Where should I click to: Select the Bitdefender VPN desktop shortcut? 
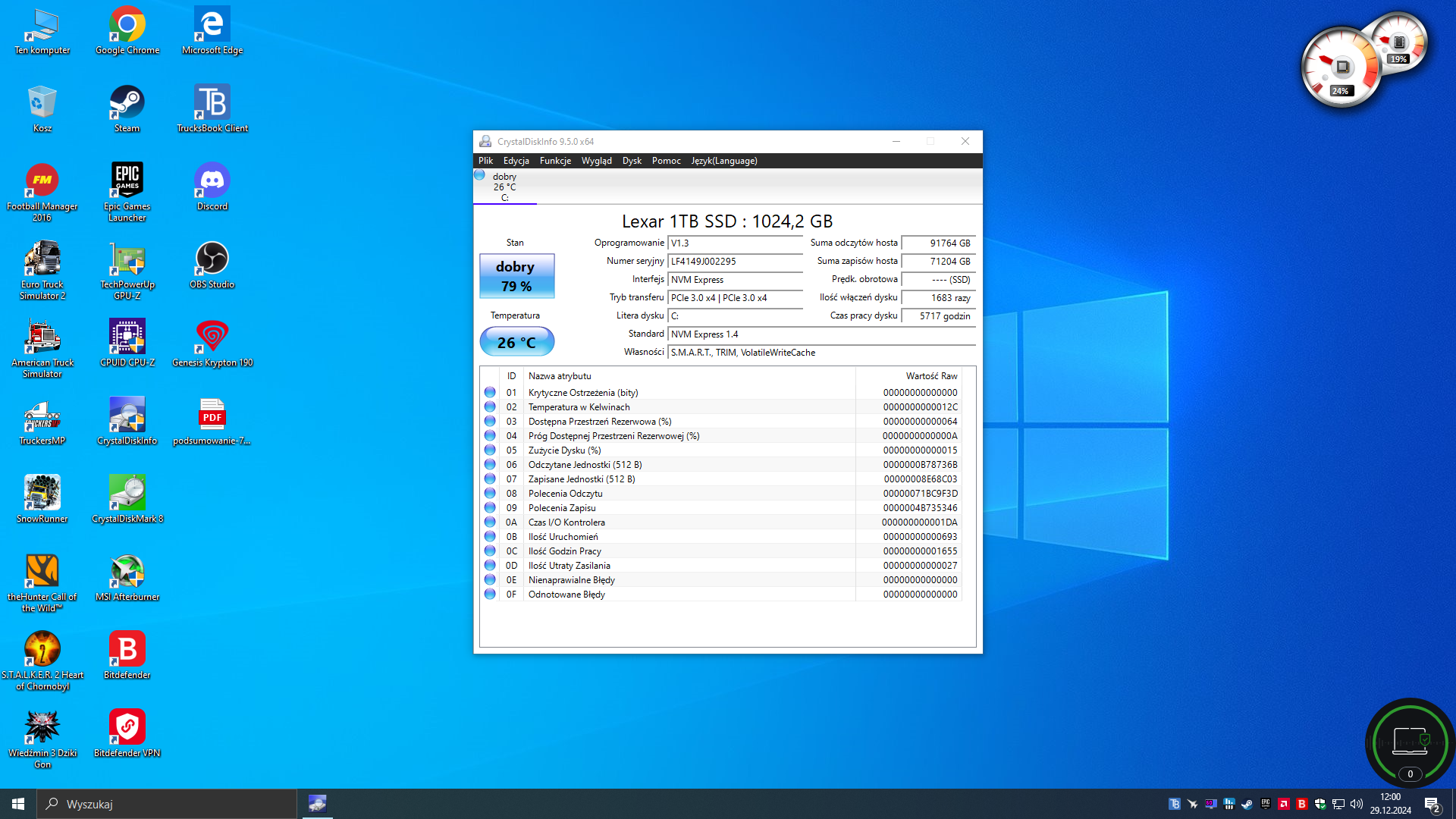127,735
